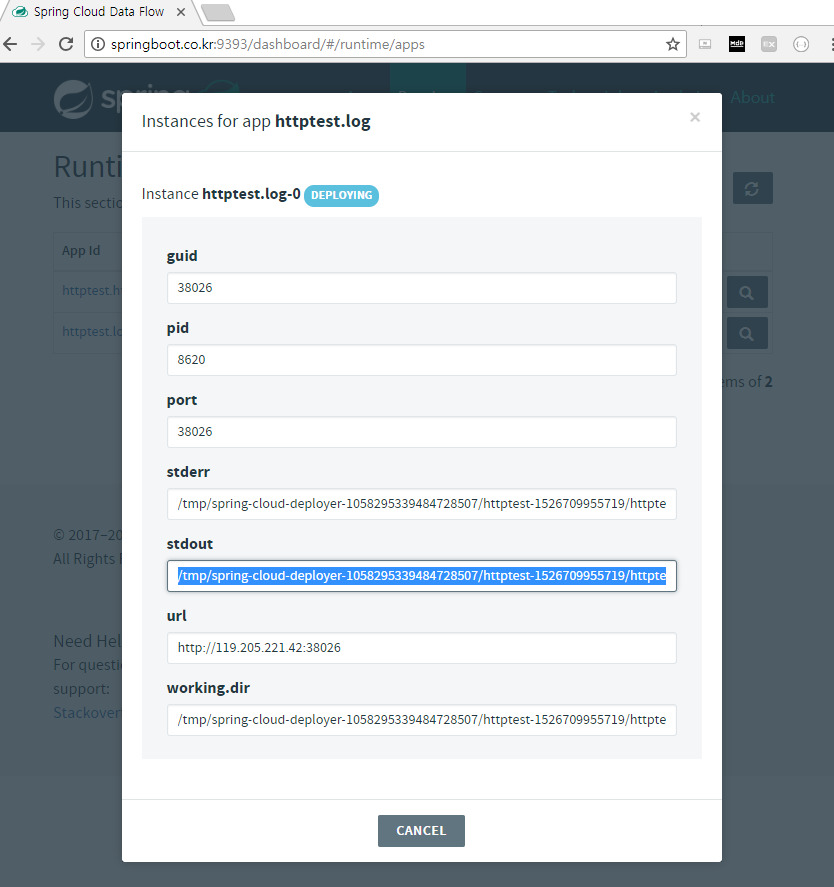
Task: Click inside the guid value field
Action: pyautogui.click(x=421, y=288)
